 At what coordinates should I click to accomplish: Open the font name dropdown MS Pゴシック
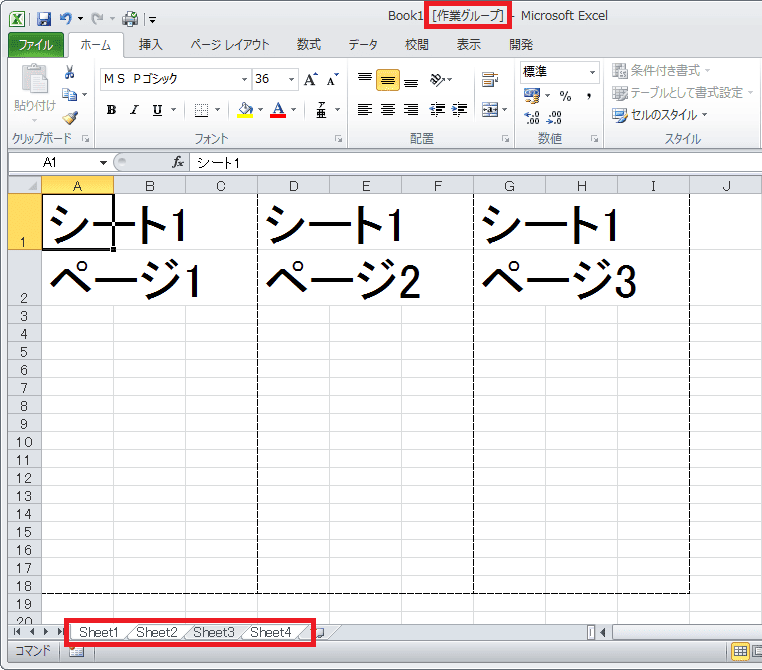pos(244,79)
